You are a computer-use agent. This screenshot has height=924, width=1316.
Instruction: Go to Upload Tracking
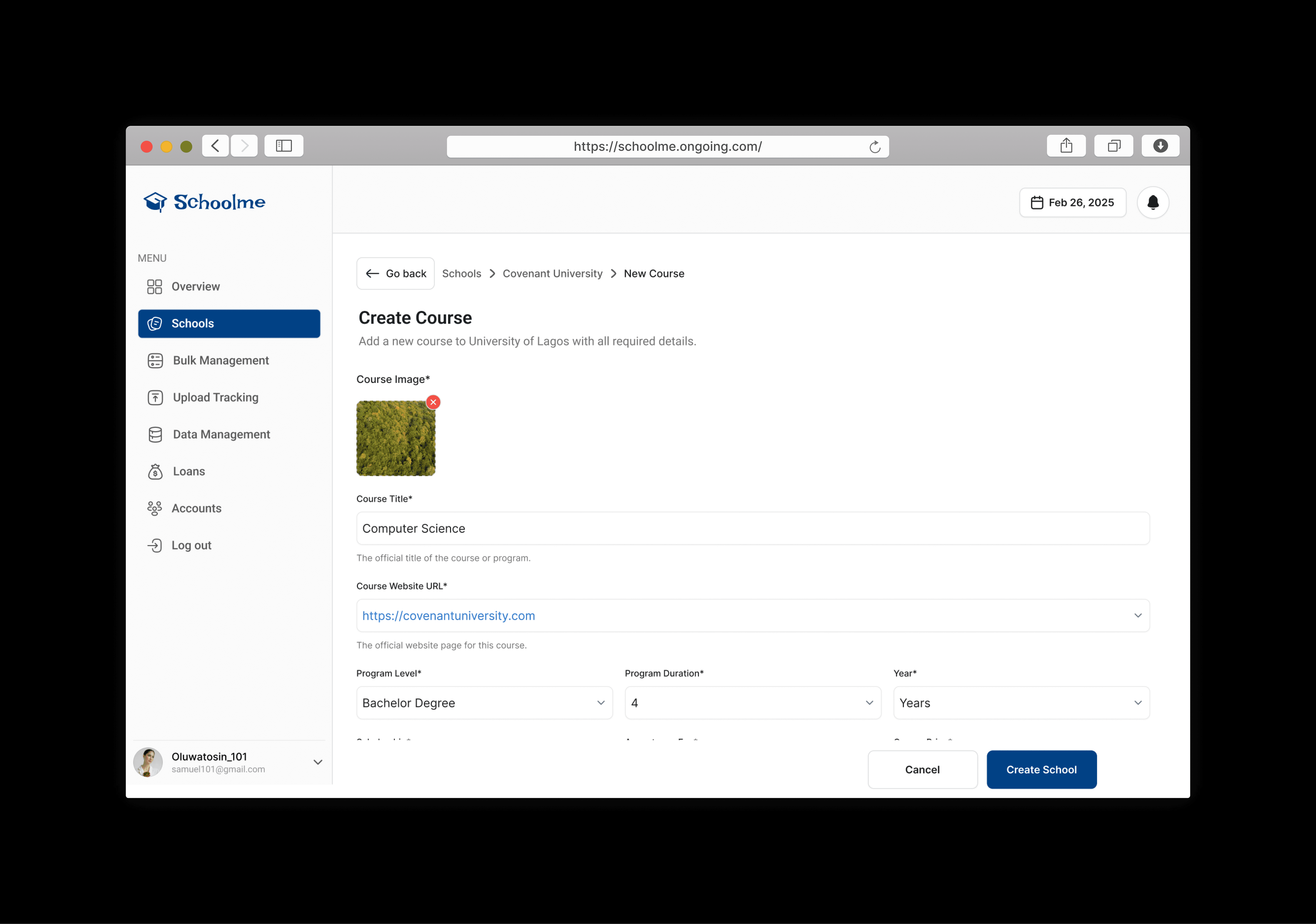tap(229, 398)
